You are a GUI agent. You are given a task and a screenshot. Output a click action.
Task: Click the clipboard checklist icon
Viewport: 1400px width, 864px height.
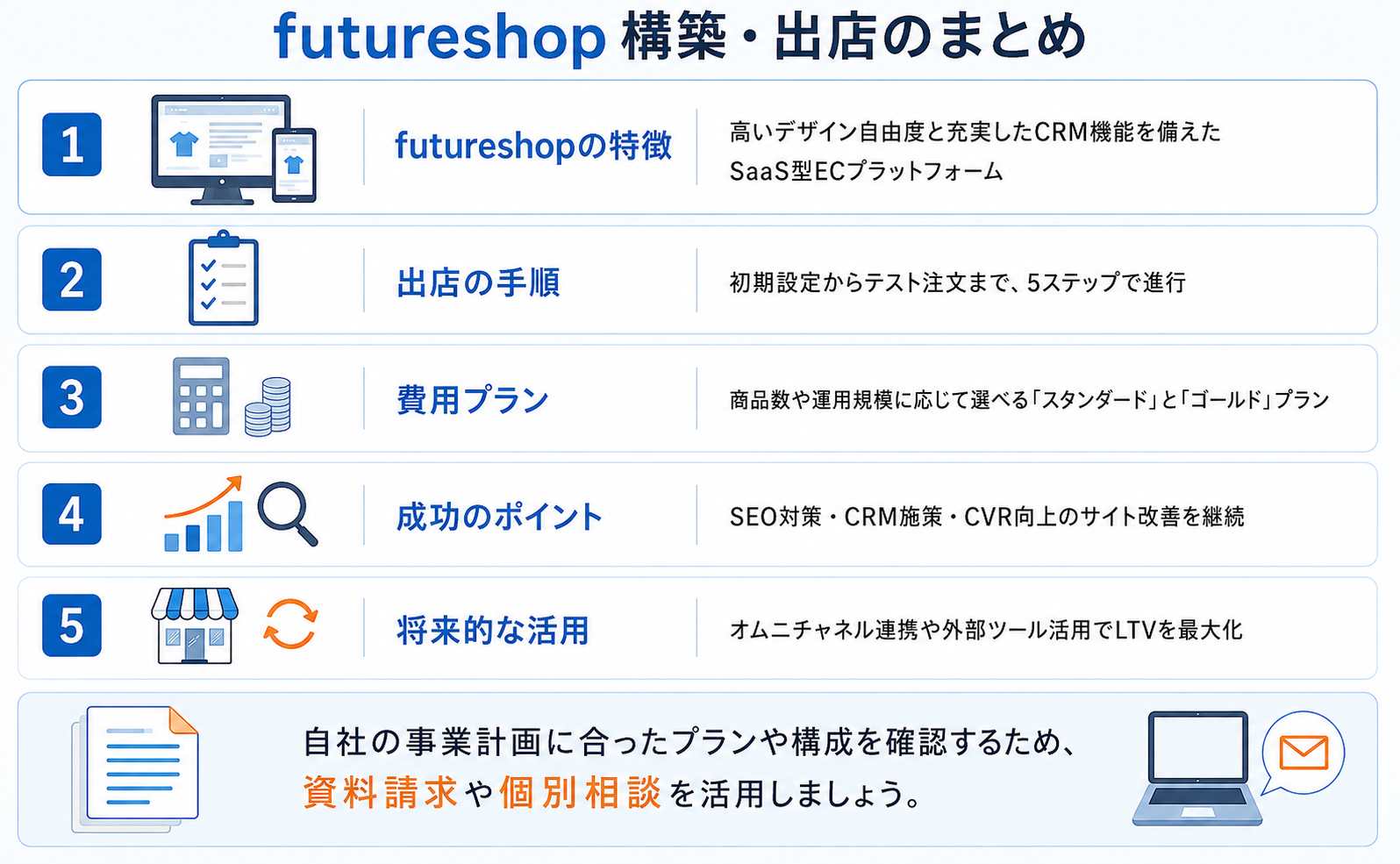(224, 278)
